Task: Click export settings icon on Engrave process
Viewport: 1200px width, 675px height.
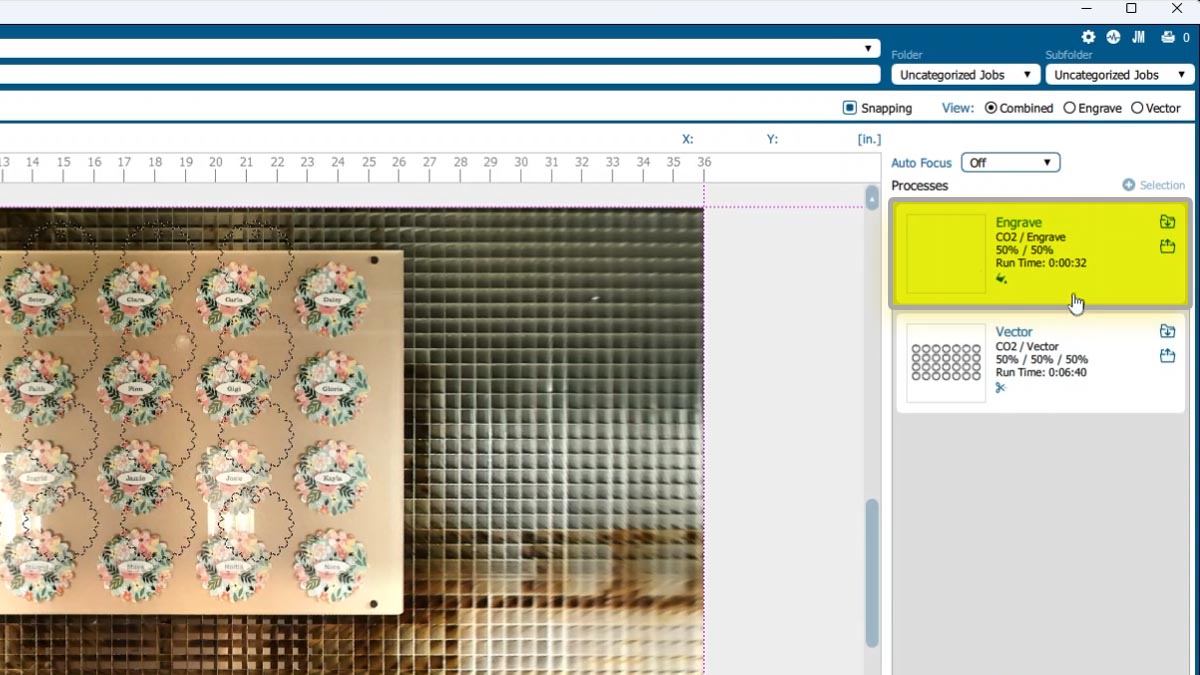Action: point(1167,247)
